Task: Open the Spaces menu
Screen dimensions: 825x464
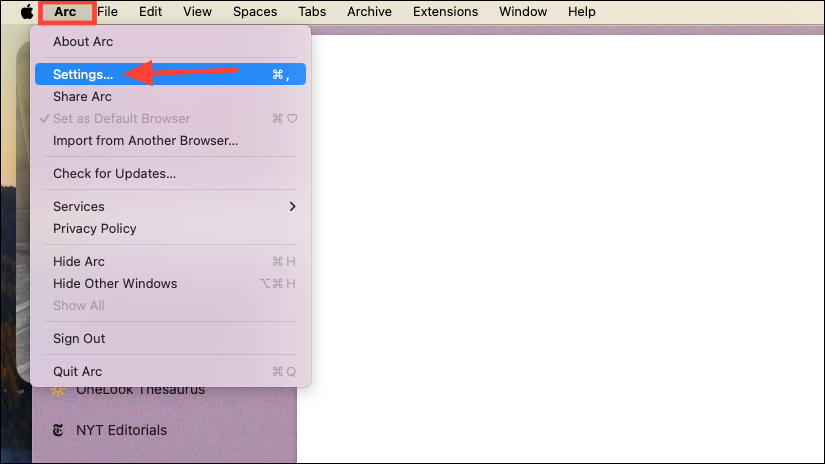Action: (255, 12)
